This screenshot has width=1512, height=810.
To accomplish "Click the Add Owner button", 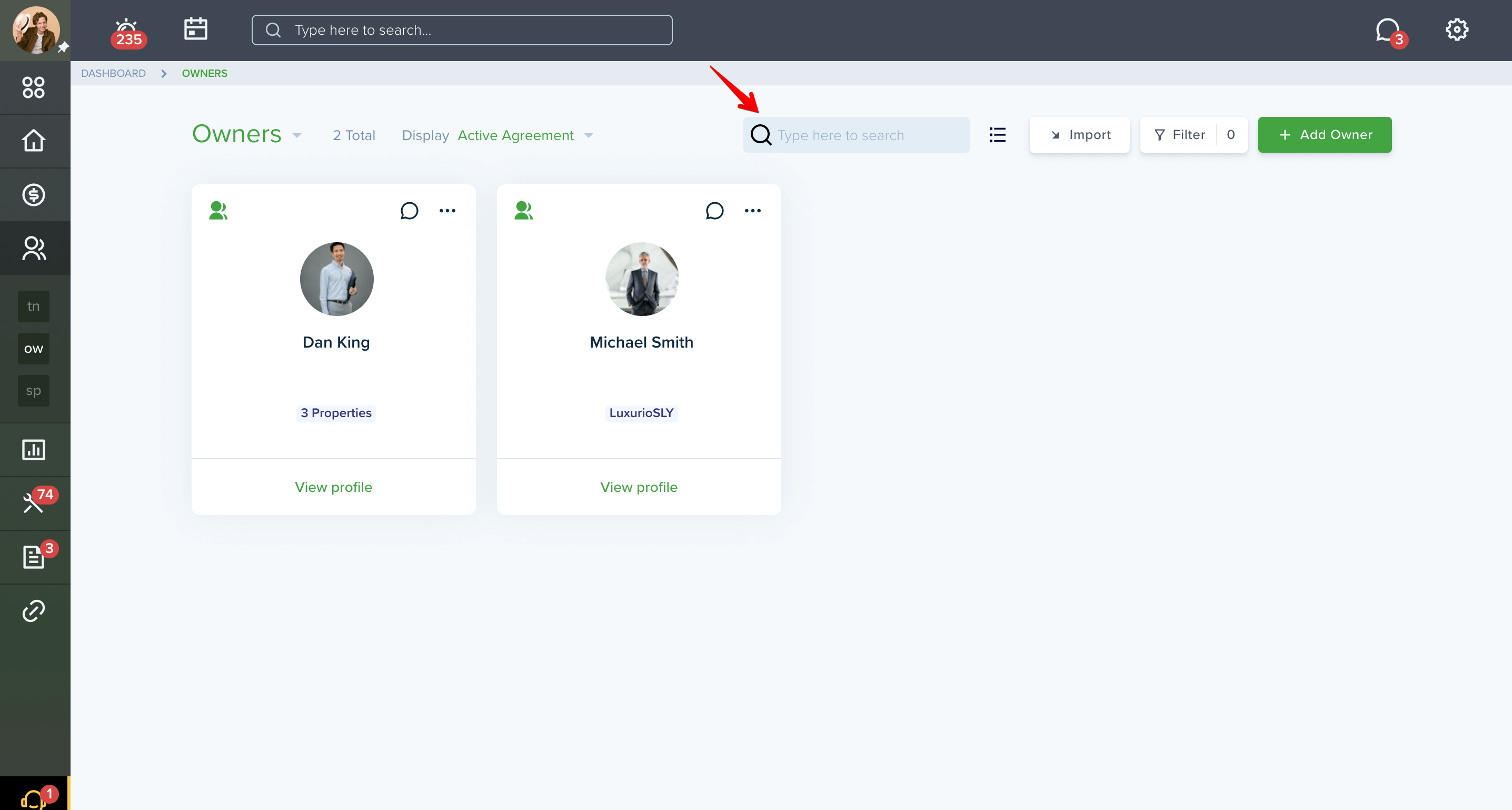I will coord(1324,134).
